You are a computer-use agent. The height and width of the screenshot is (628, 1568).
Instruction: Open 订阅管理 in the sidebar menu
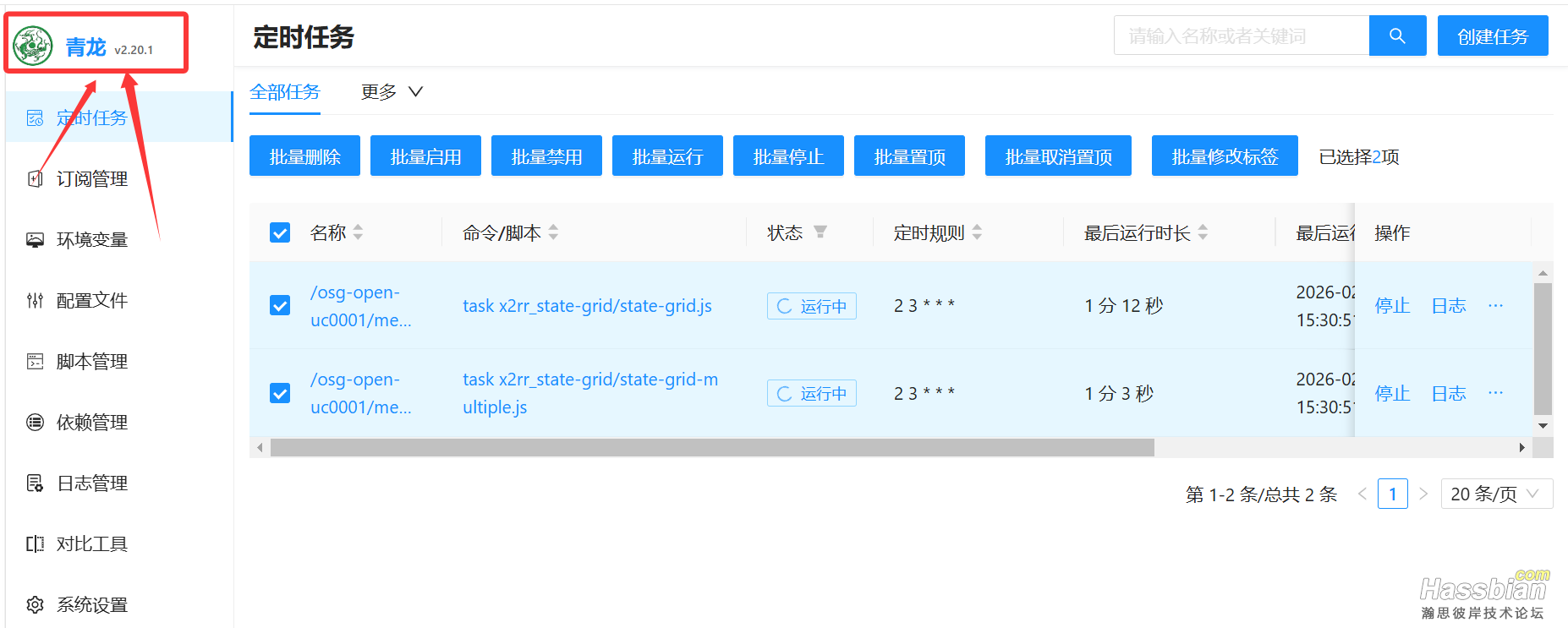point(119,178)
